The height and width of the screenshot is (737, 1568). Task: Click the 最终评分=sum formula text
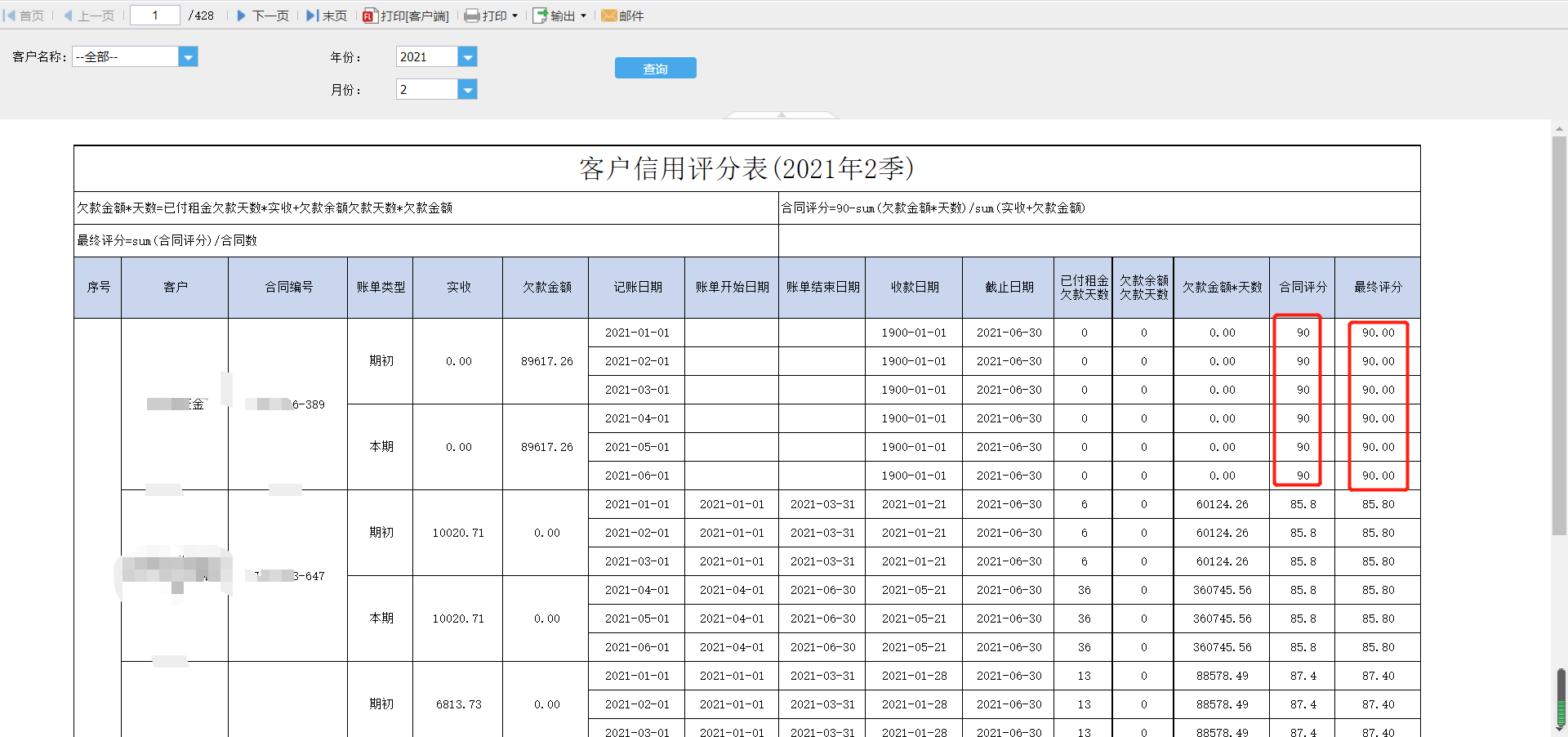pyautogui.click(x=167, y=240)
